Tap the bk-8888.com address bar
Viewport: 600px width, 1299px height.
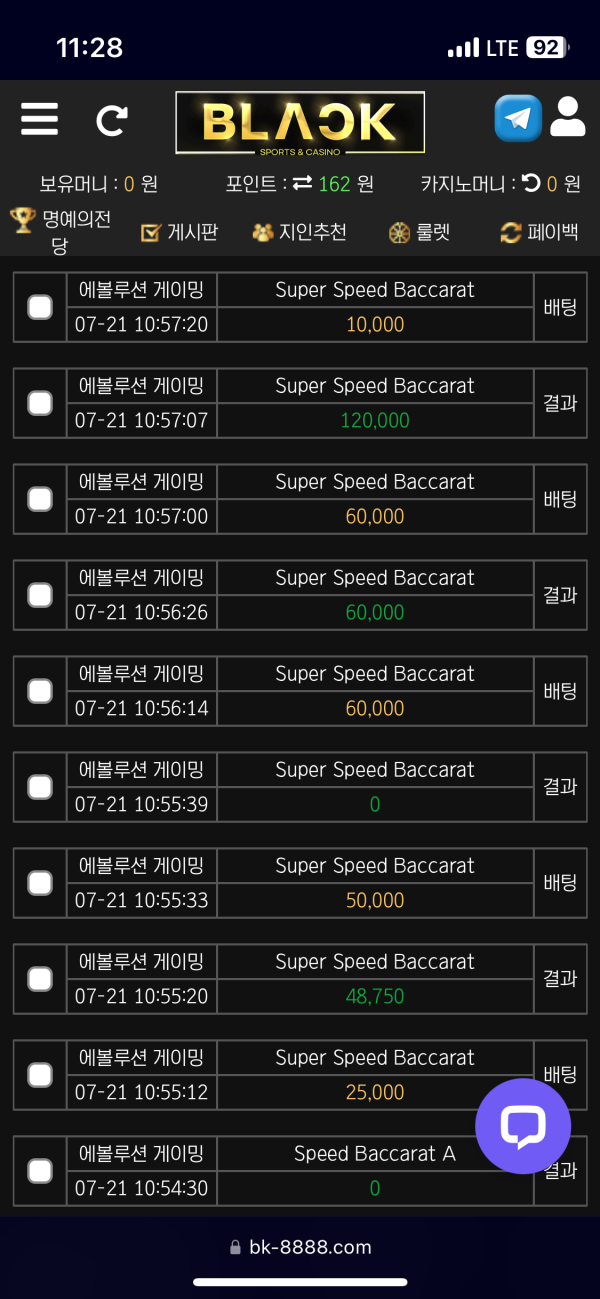point(300,1247)
